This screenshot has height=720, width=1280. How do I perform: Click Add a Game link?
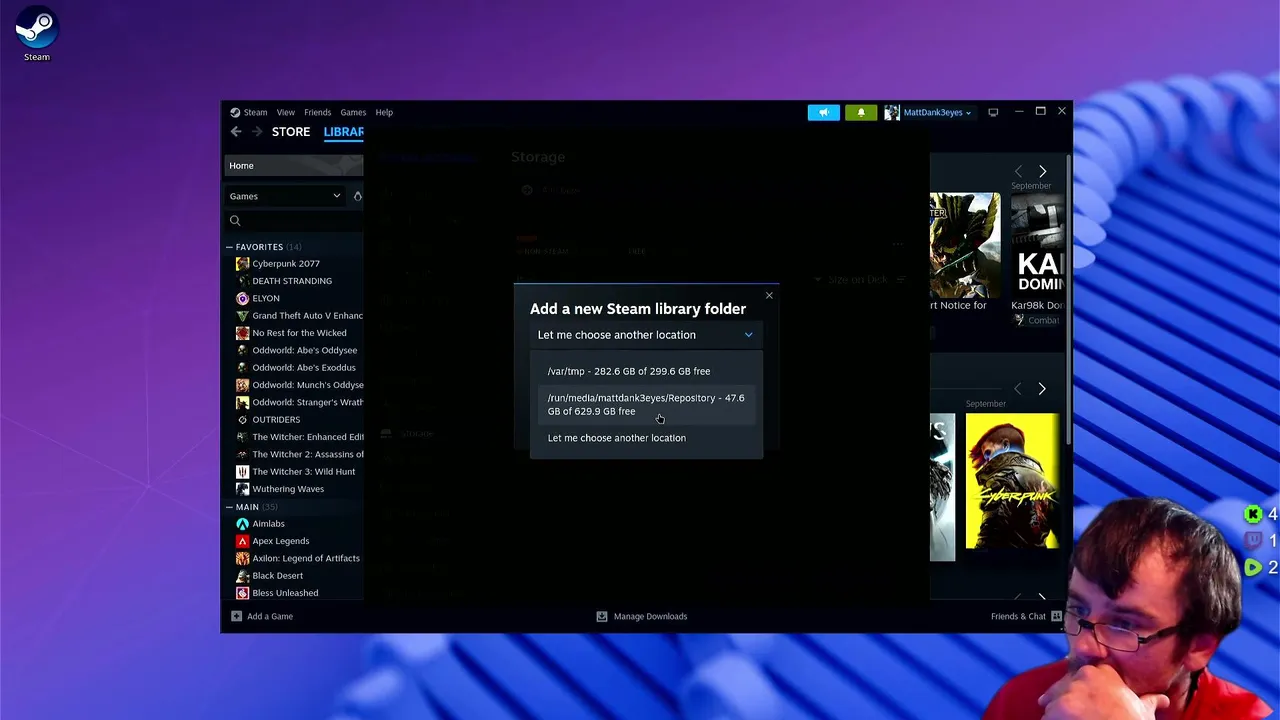tap(270, 616)
